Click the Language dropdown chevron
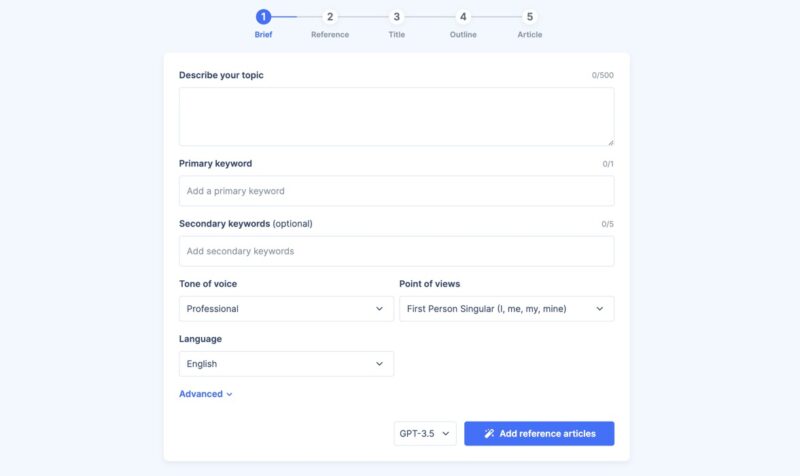The image size is (800, 476). pos(380,364)
